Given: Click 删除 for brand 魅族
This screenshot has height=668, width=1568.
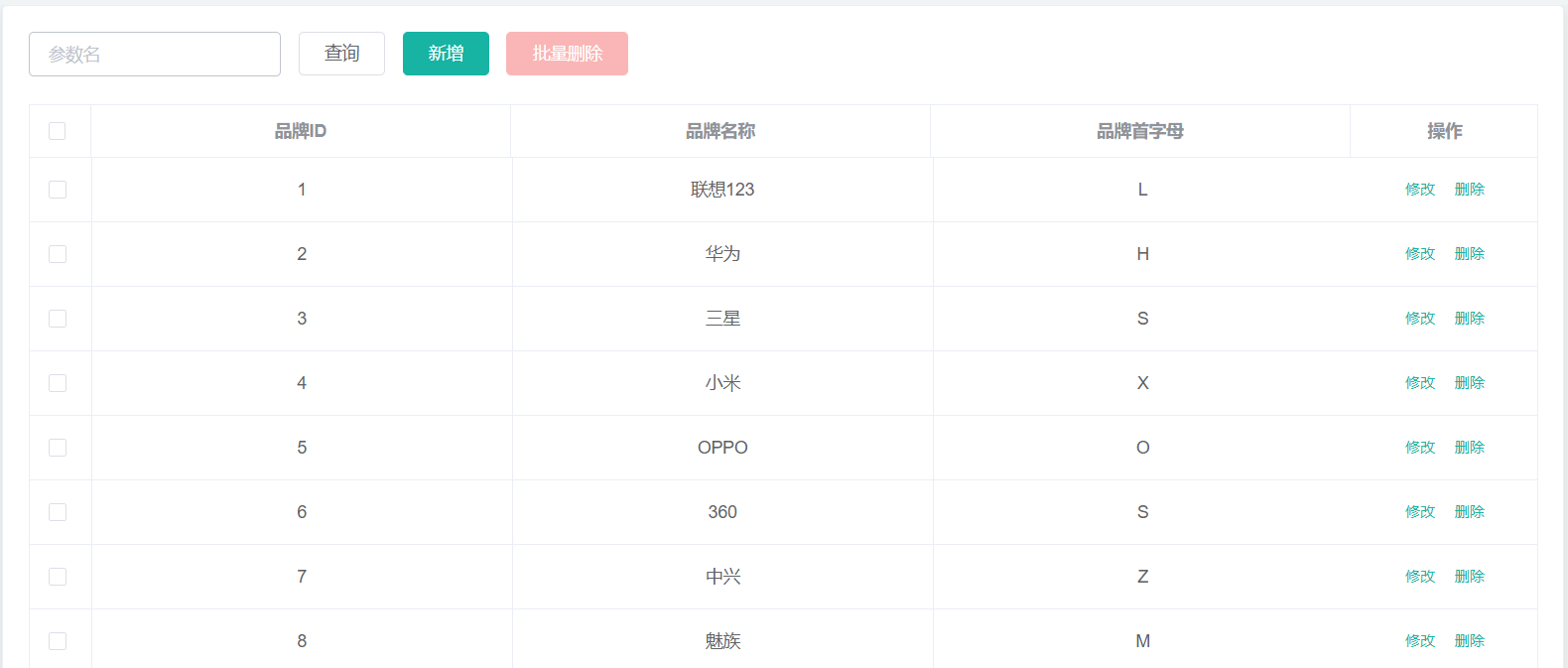Looking at the screenshot, I should tap(1470, 641).
